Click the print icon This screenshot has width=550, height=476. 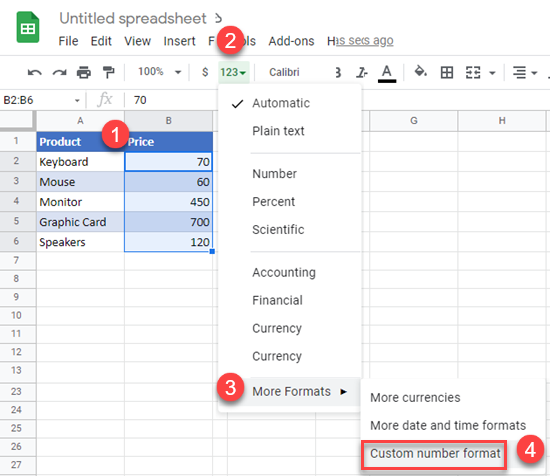tap(84, 73)
